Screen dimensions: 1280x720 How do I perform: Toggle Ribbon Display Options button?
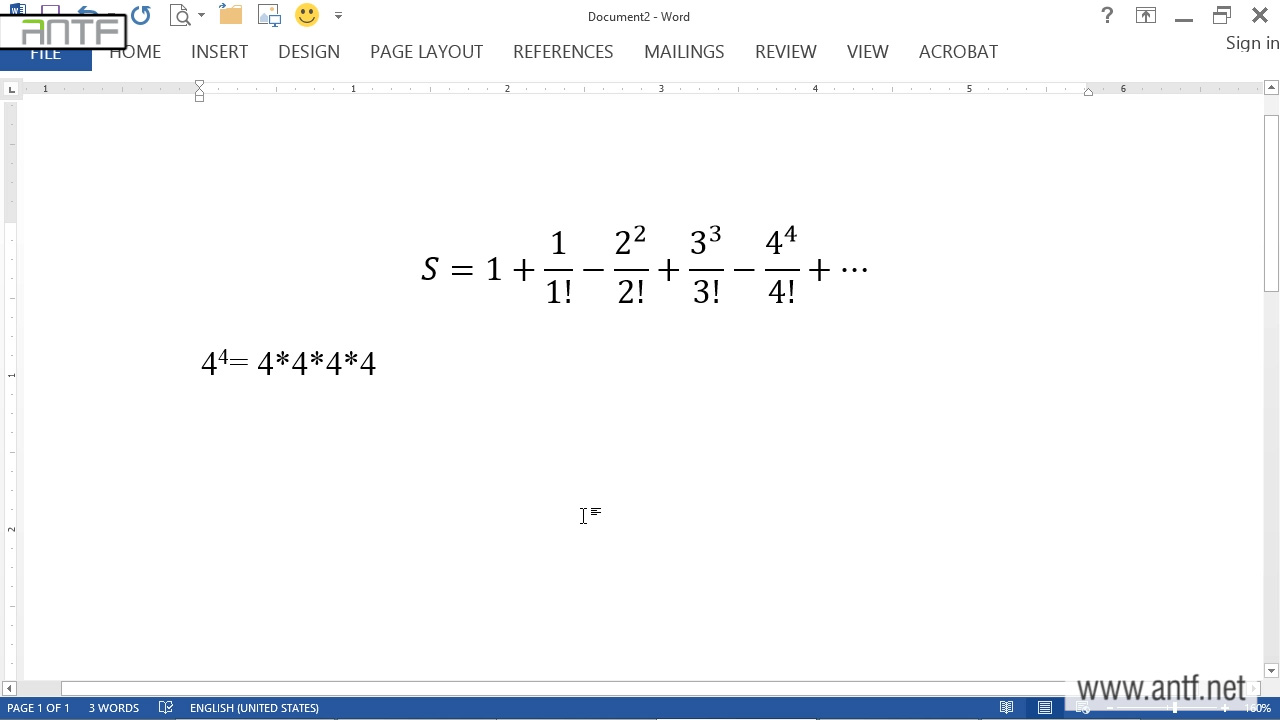point(1145,15)
